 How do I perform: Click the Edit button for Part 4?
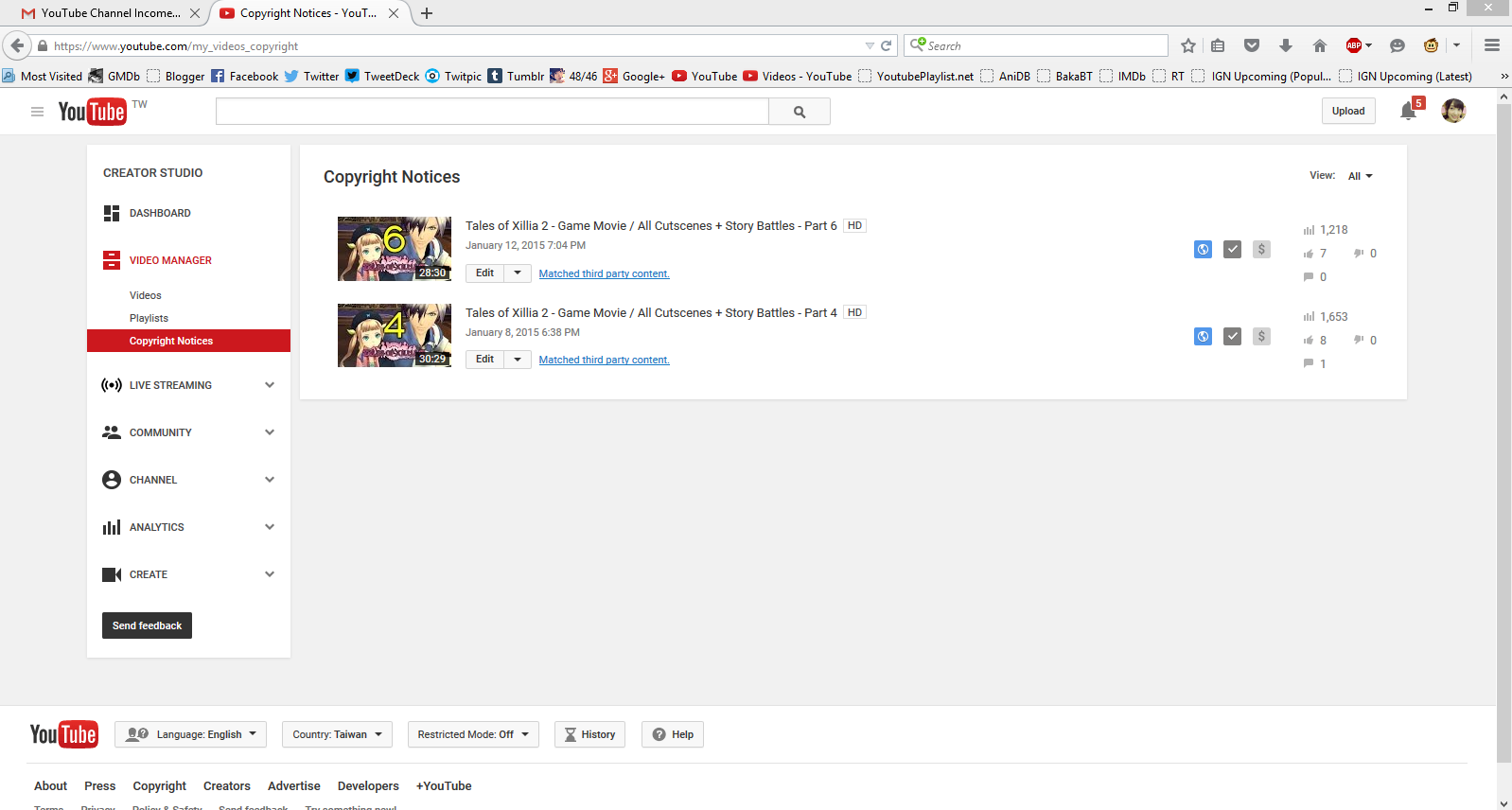click(484, 360)
